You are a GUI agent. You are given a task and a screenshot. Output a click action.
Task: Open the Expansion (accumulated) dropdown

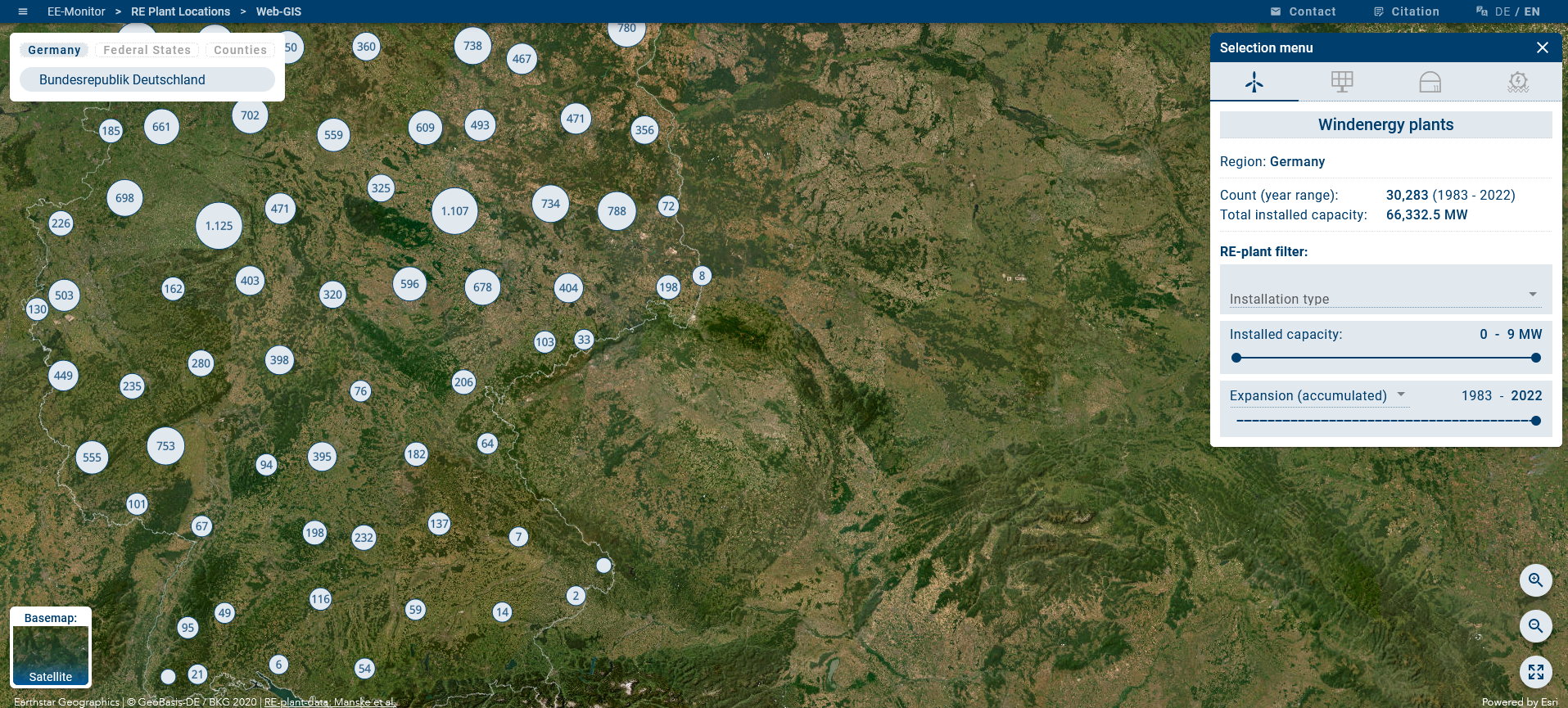click(x=1318, y=395)
